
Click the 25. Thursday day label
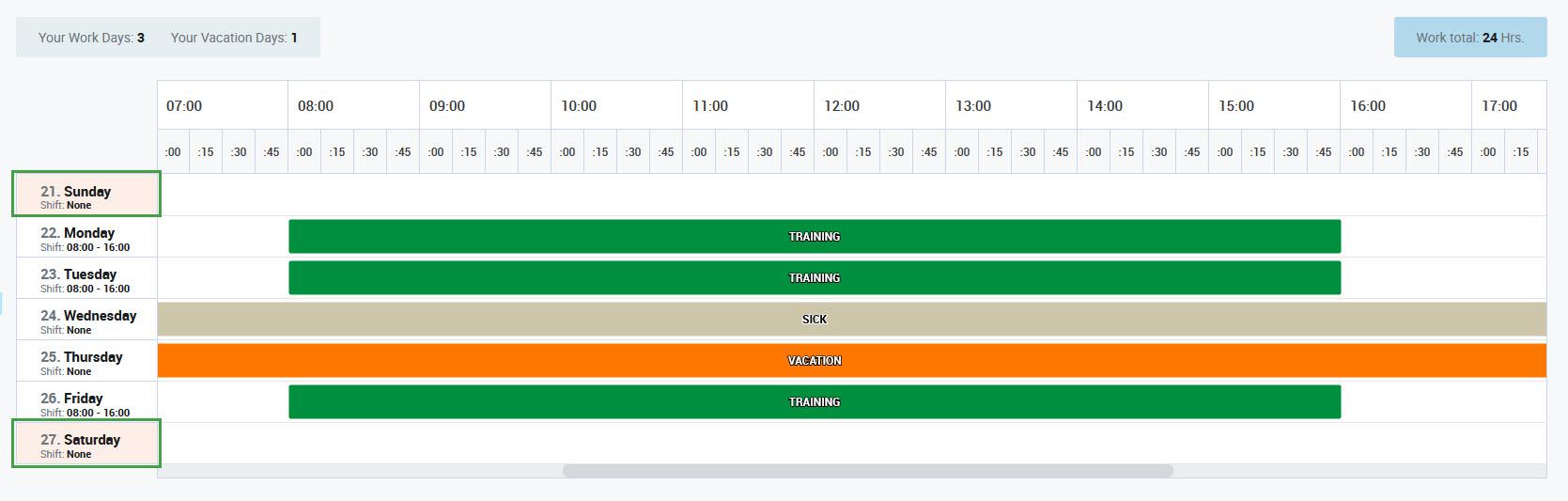(86, 361)
